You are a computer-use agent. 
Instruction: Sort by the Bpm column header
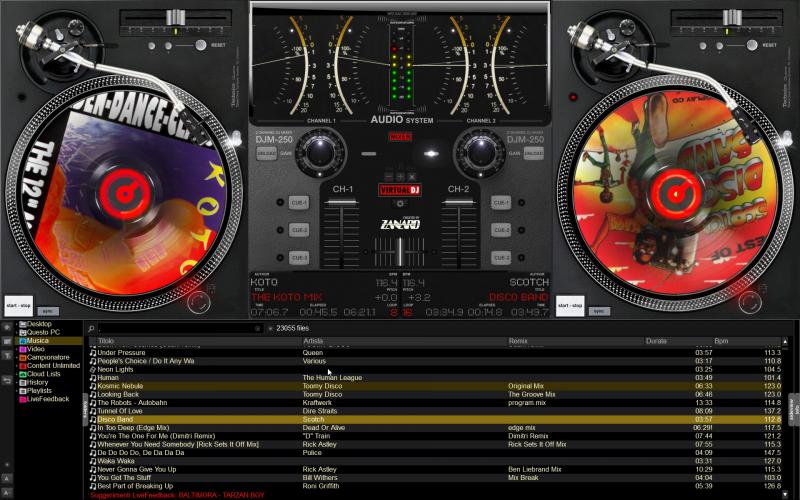(747, 341)
